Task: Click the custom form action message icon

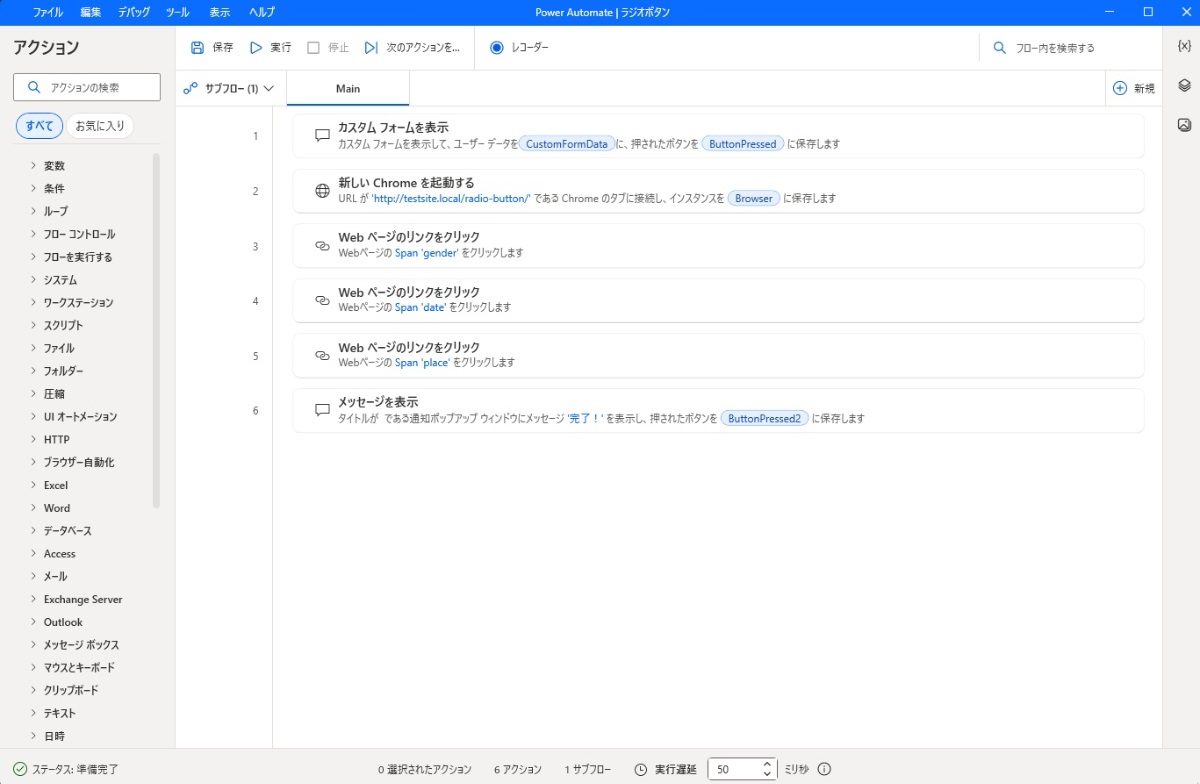Action: tap(322, 135)
